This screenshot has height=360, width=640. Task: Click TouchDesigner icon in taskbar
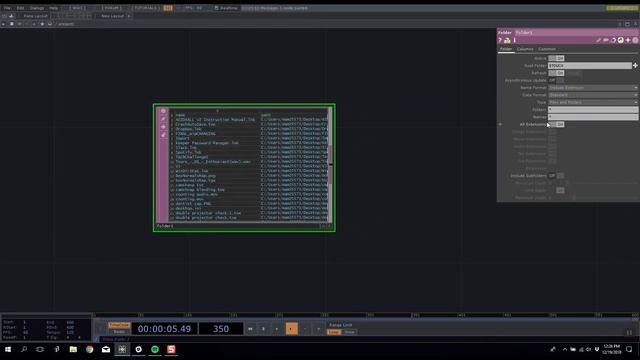pos(122,349)
